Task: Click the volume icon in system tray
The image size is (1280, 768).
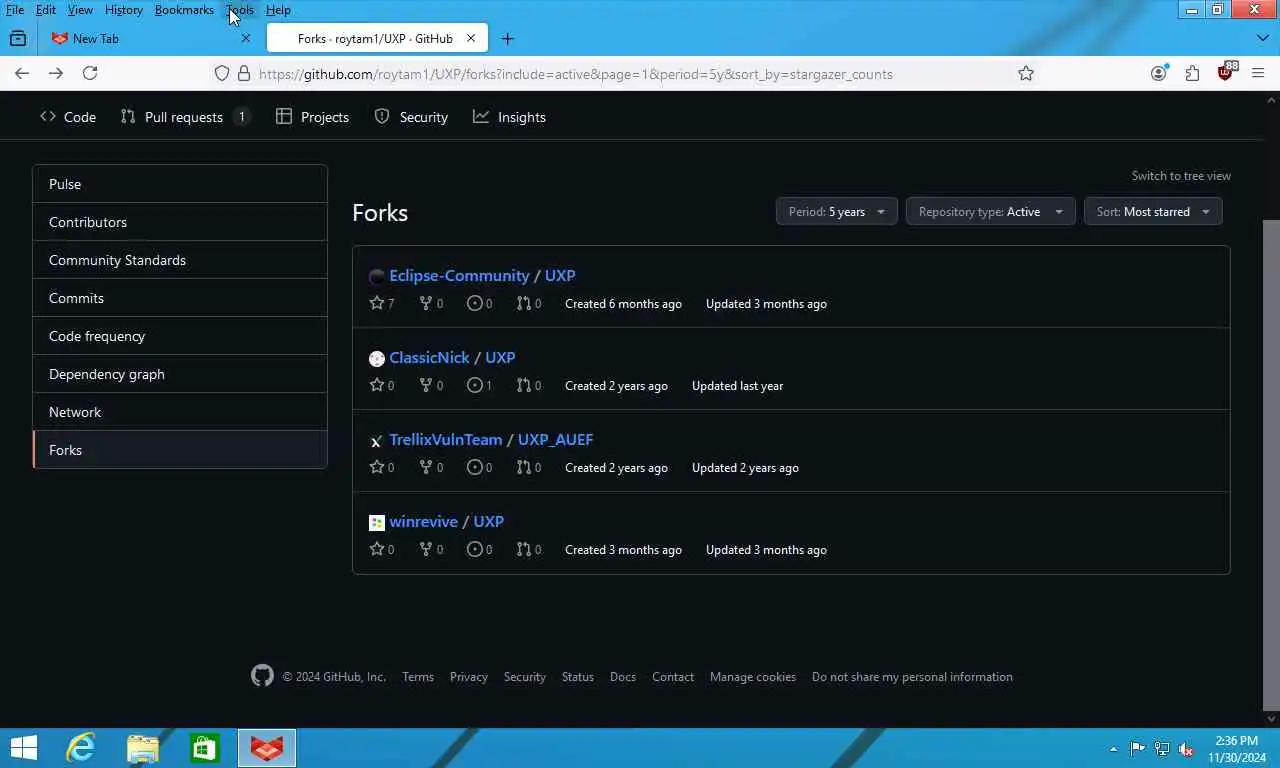Action: [1186, 749]
